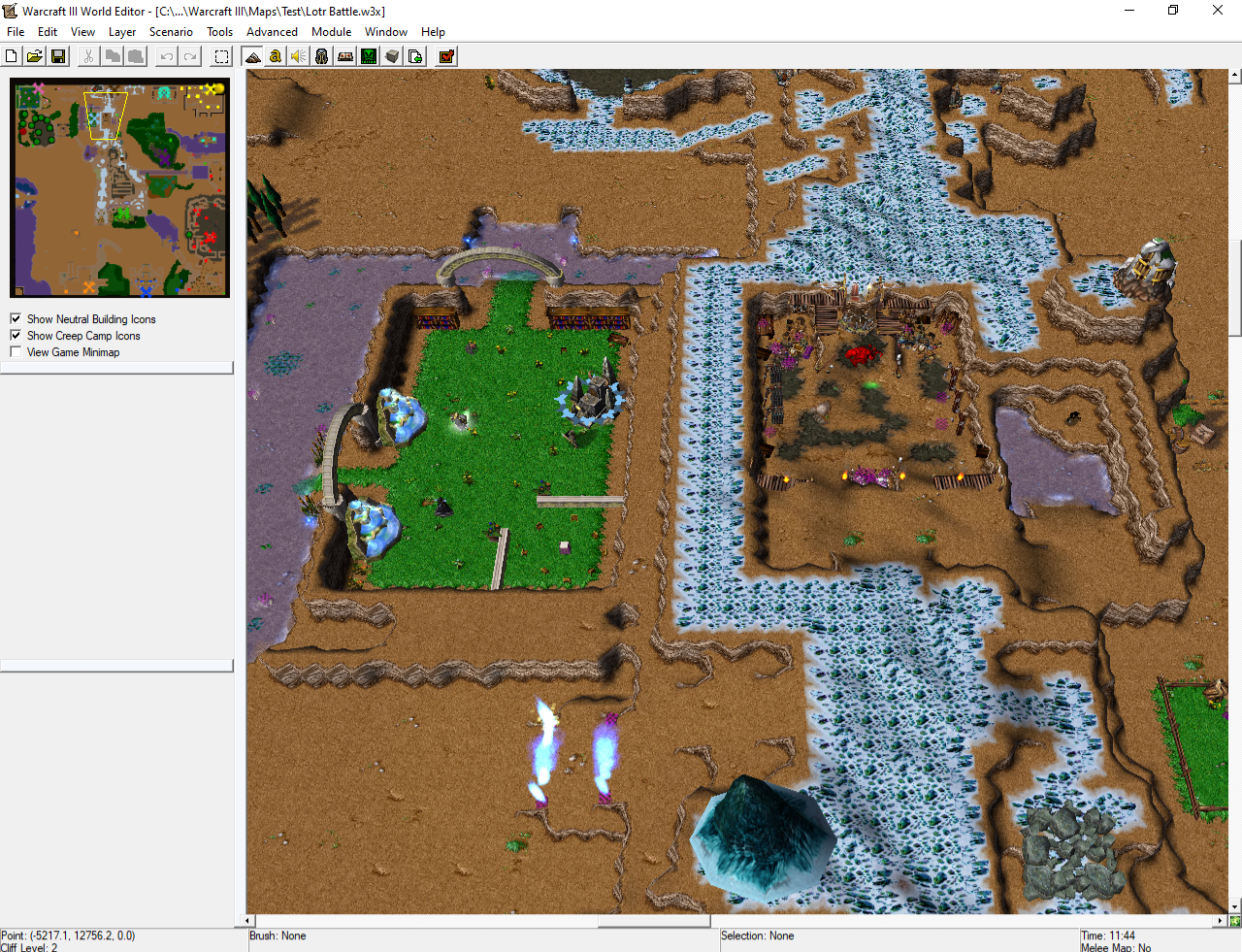
Task: Click the vertical scrollbar down arrow
Action: click(x=1235, y=908)
